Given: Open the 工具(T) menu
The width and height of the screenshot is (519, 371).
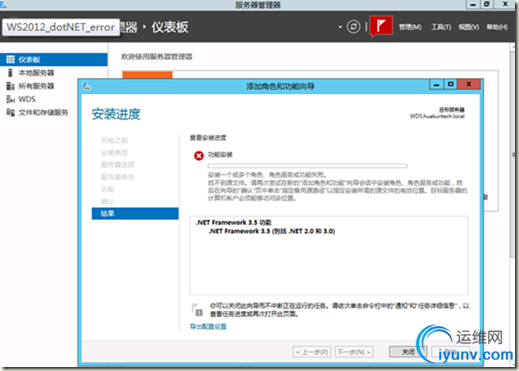Looking at the screenshot, I should [441, 27].
